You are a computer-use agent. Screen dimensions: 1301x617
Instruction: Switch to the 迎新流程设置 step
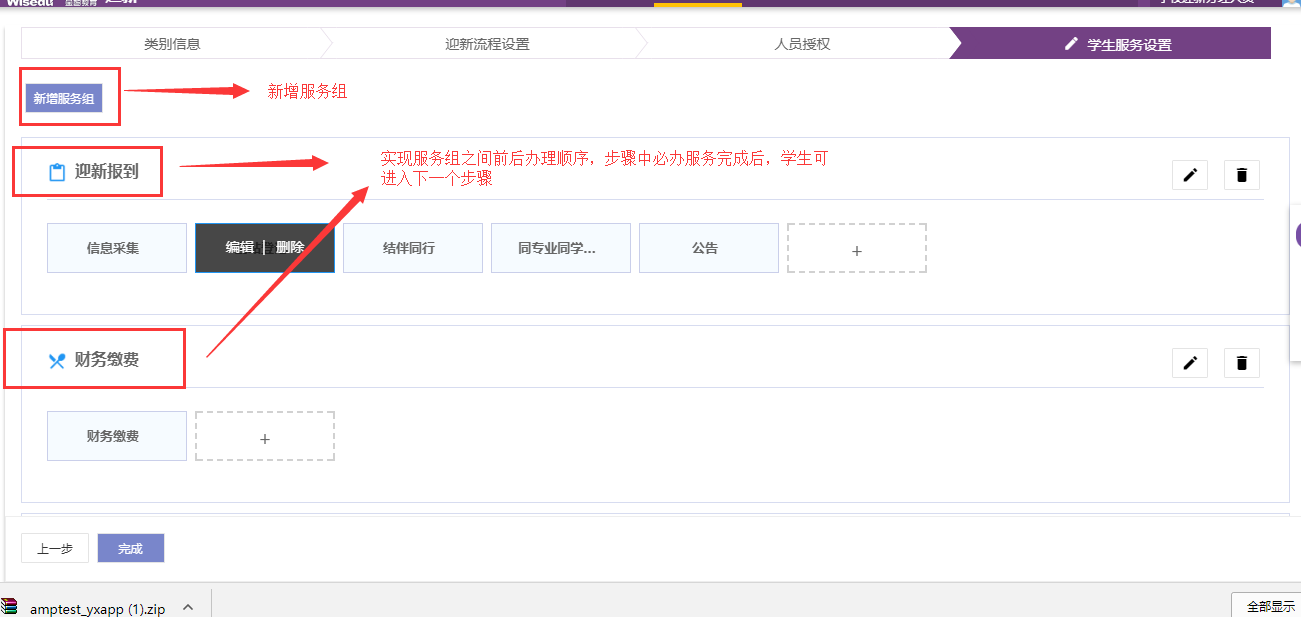487,44
